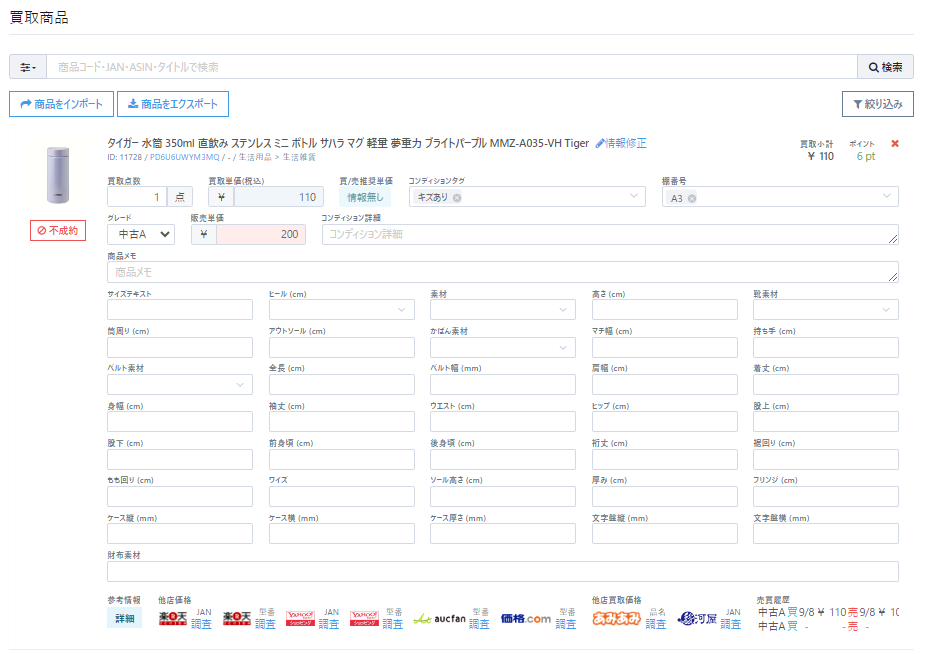Click the あみあみ logo icon
Screen dimensions: 926x654
(x=617, y=619)
